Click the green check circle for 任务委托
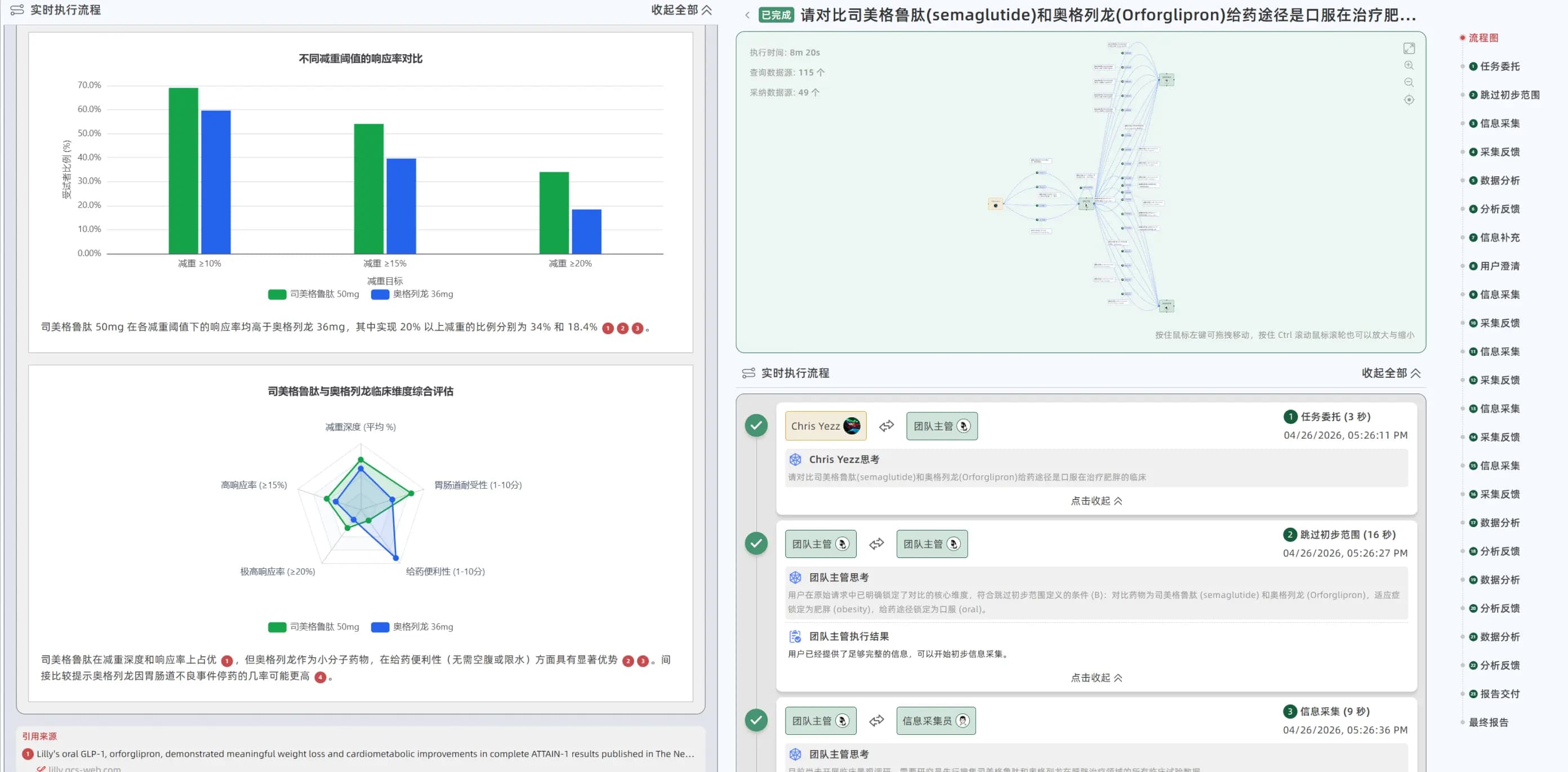This screenshot has height=772, width=1568. pyautogui.click(x=756, y=426)
